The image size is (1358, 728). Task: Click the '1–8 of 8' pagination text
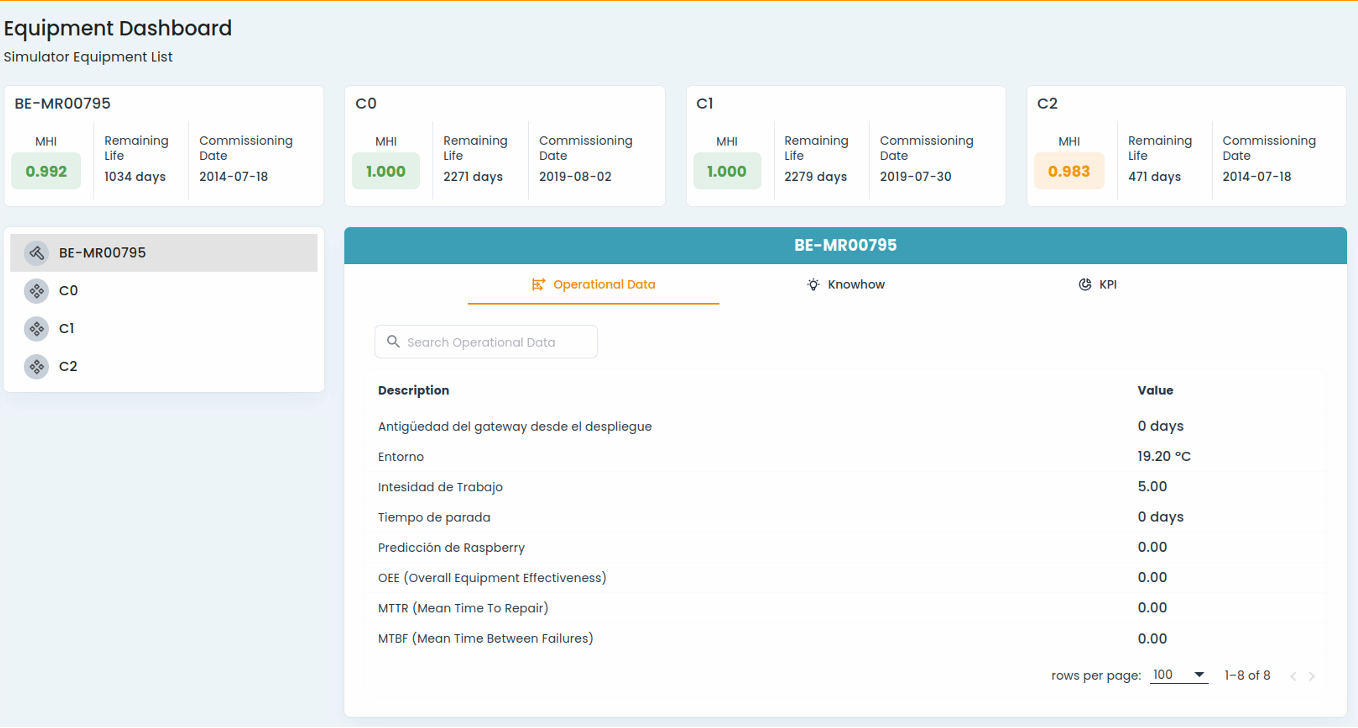(1247, 676)
